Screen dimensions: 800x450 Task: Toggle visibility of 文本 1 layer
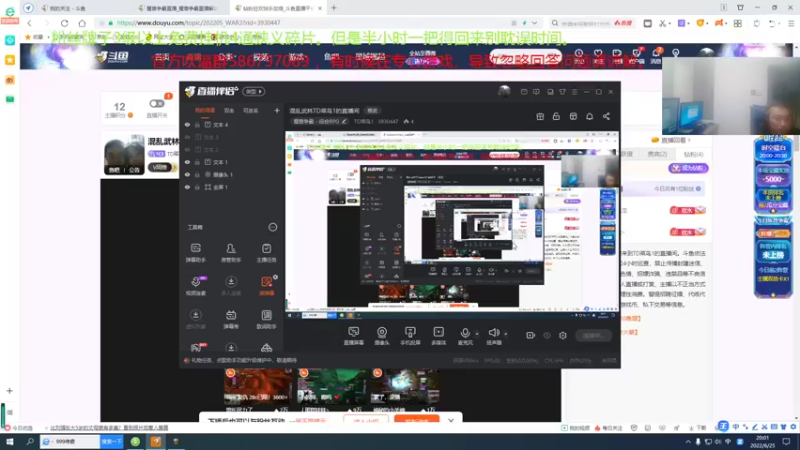[x=187, y=162]
